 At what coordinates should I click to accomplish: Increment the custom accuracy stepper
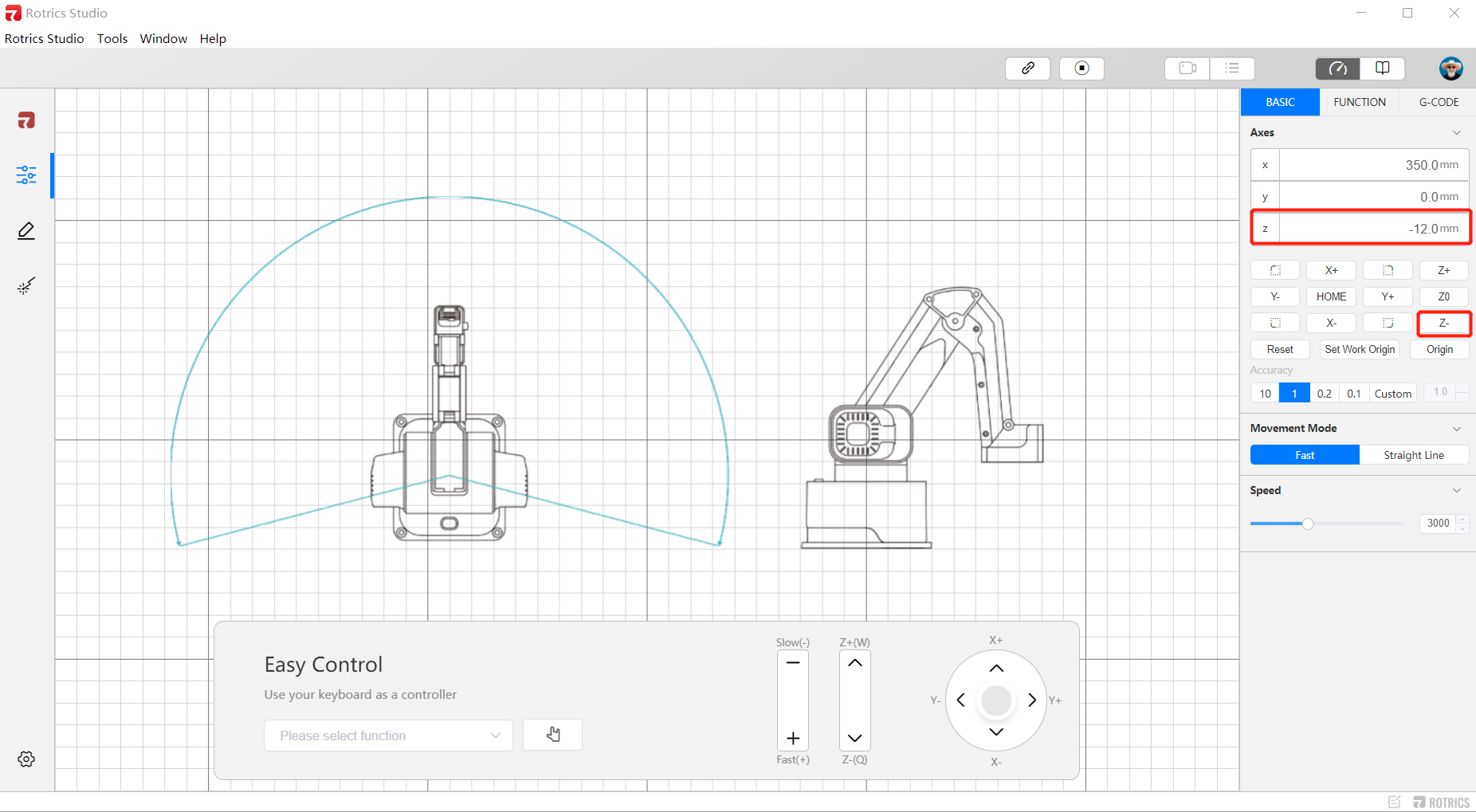1462,388
